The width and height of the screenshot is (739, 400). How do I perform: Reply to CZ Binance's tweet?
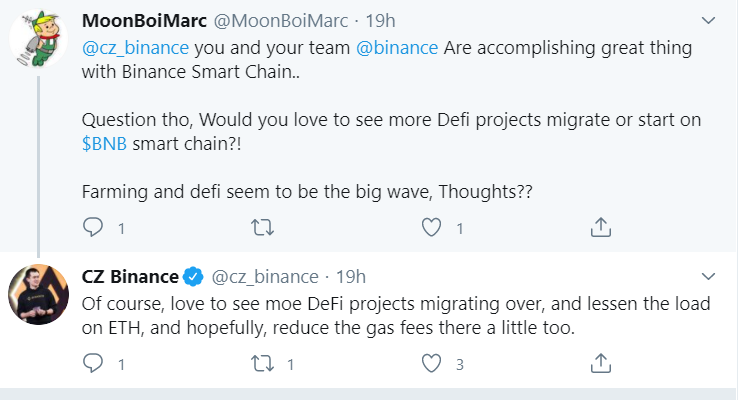point(93,364)
